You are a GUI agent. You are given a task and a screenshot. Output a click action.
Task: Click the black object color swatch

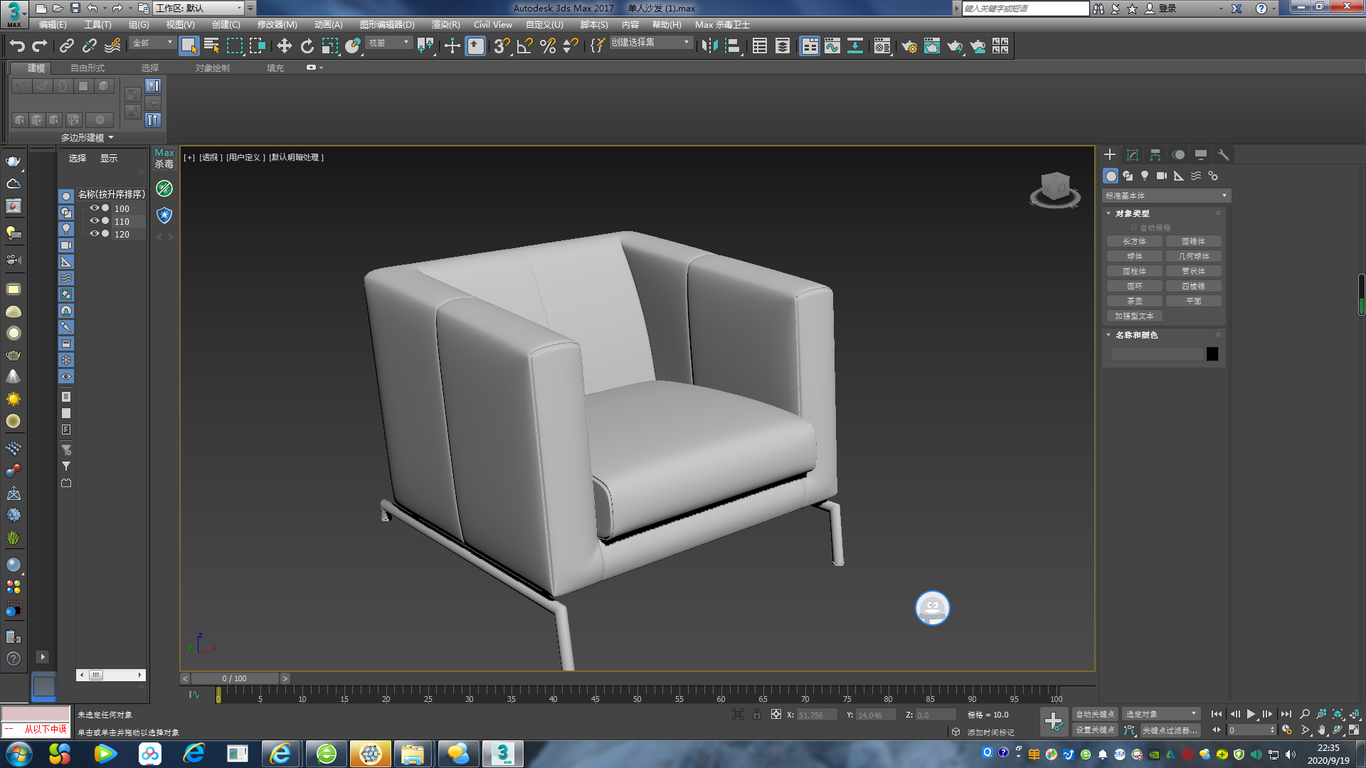click(1212, 354)
